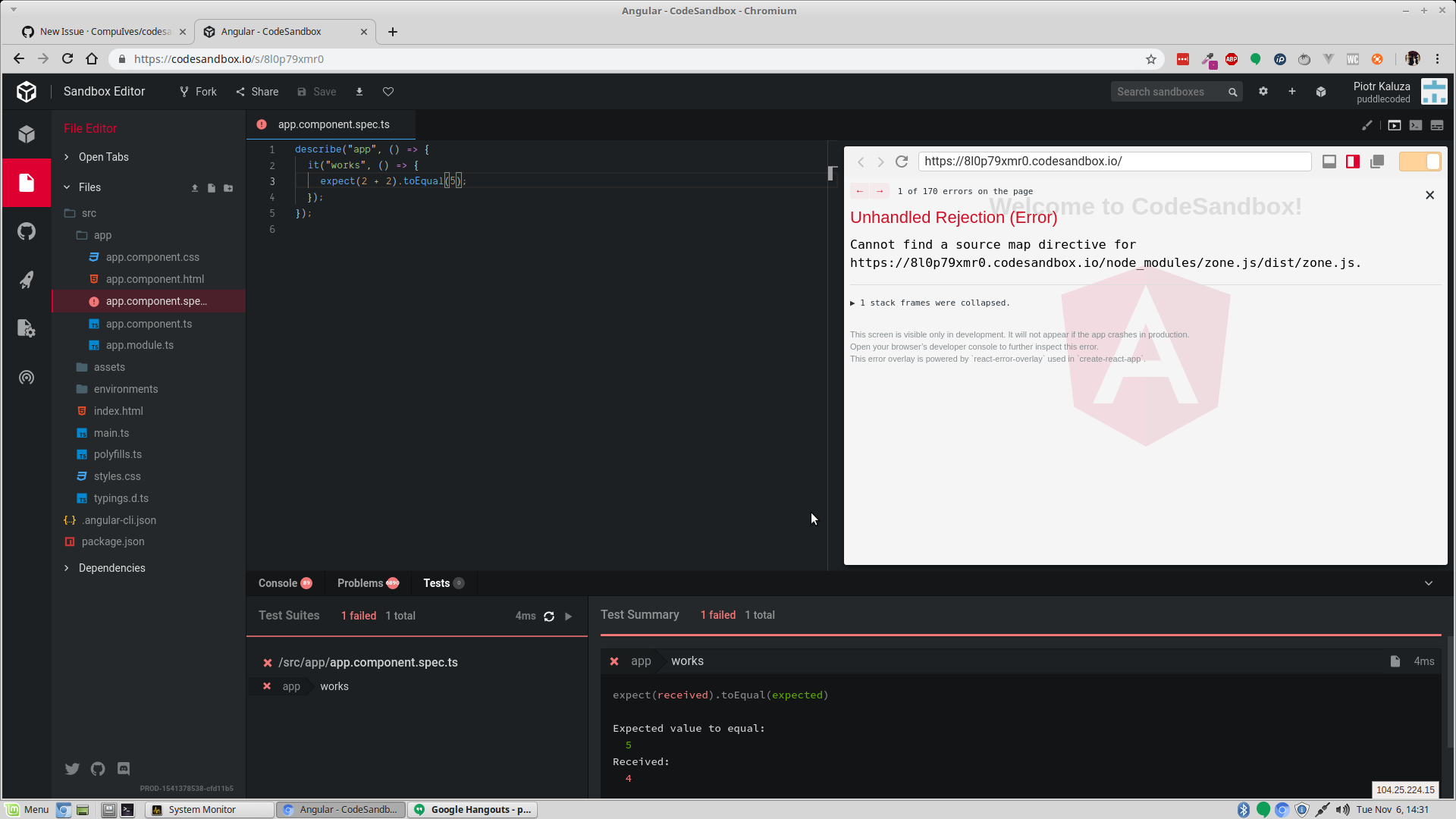Open the GitHub panel in the sidebar
Screen dimensions: 1456x819
tap(27, 231)
